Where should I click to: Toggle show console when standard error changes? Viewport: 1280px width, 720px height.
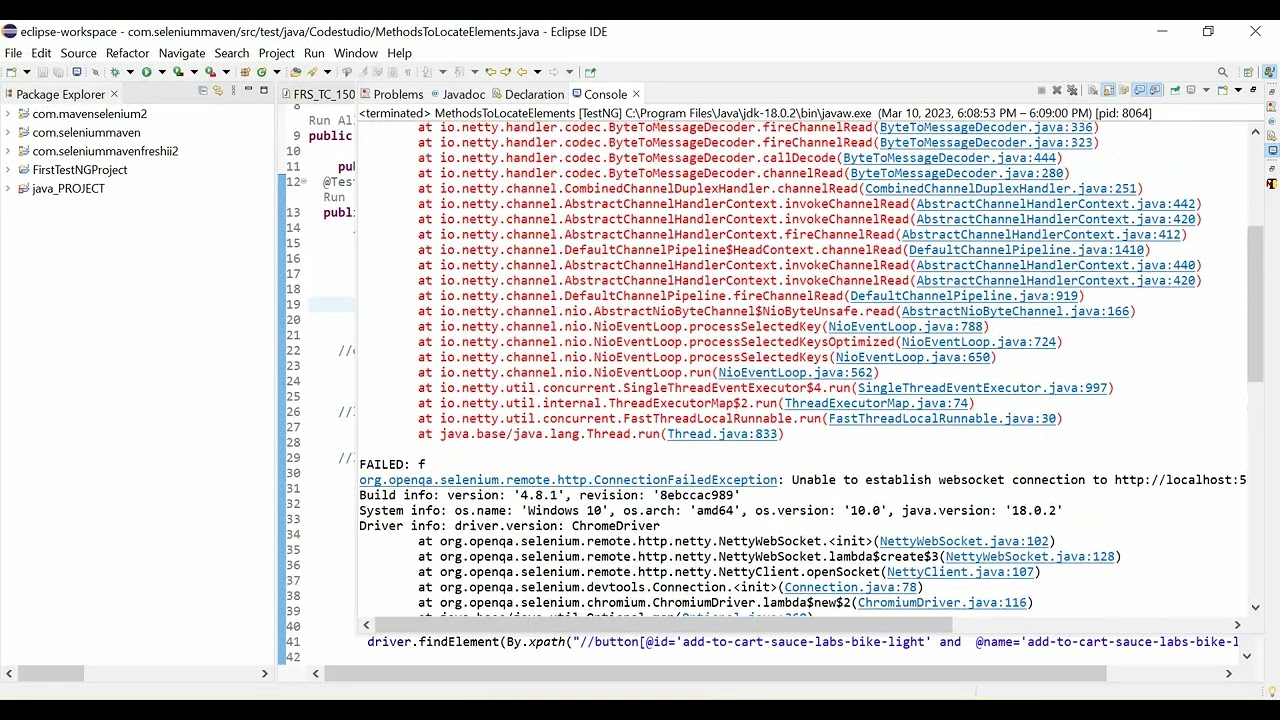tap(1155, 90)
